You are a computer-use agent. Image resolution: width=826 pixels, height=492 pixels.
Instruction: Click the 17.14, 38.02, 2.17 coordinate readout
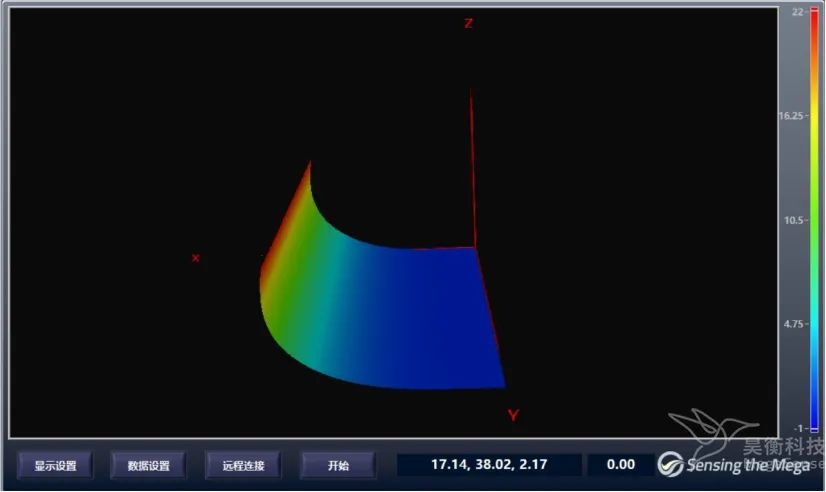[489, 465]
